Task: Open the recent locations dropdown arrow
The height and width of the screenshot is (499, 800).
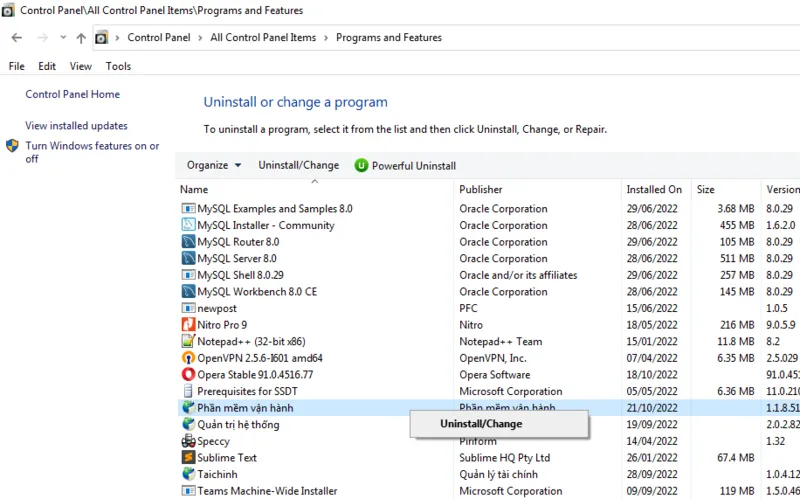Action: click(63, 37)
